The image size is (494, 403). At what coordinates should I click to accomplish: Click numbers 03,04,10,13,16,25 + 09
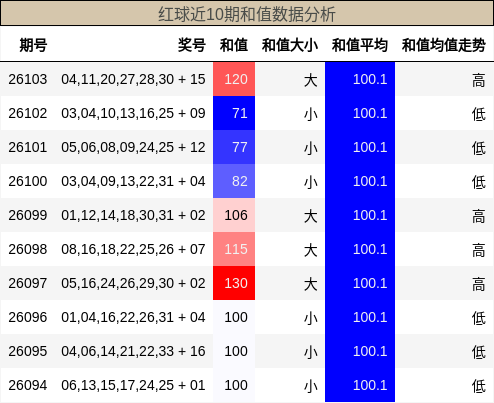pyautogui.click(x=133, y=113)
